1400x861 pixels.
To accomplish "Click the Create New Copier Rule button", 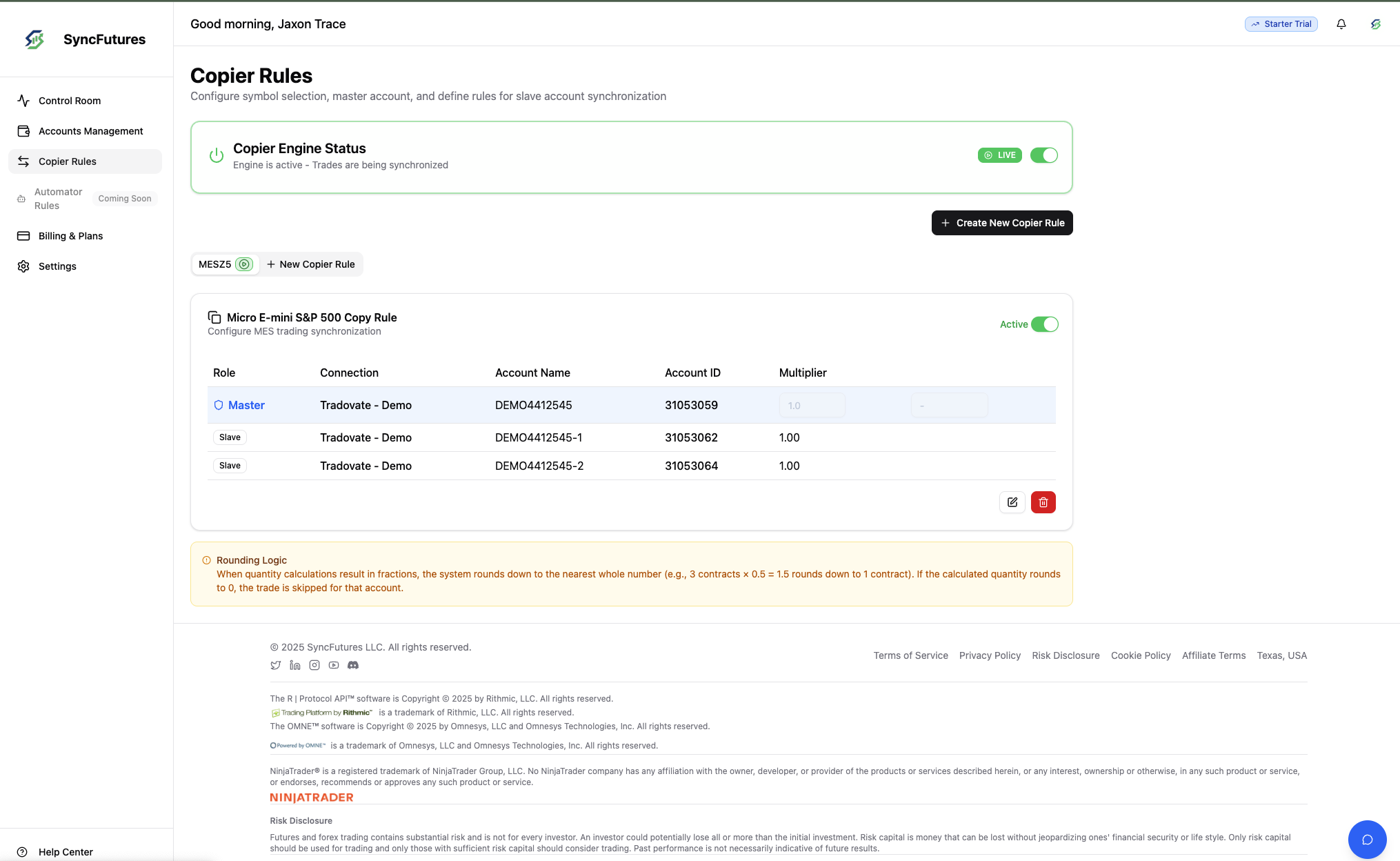I will (1001, 223).
